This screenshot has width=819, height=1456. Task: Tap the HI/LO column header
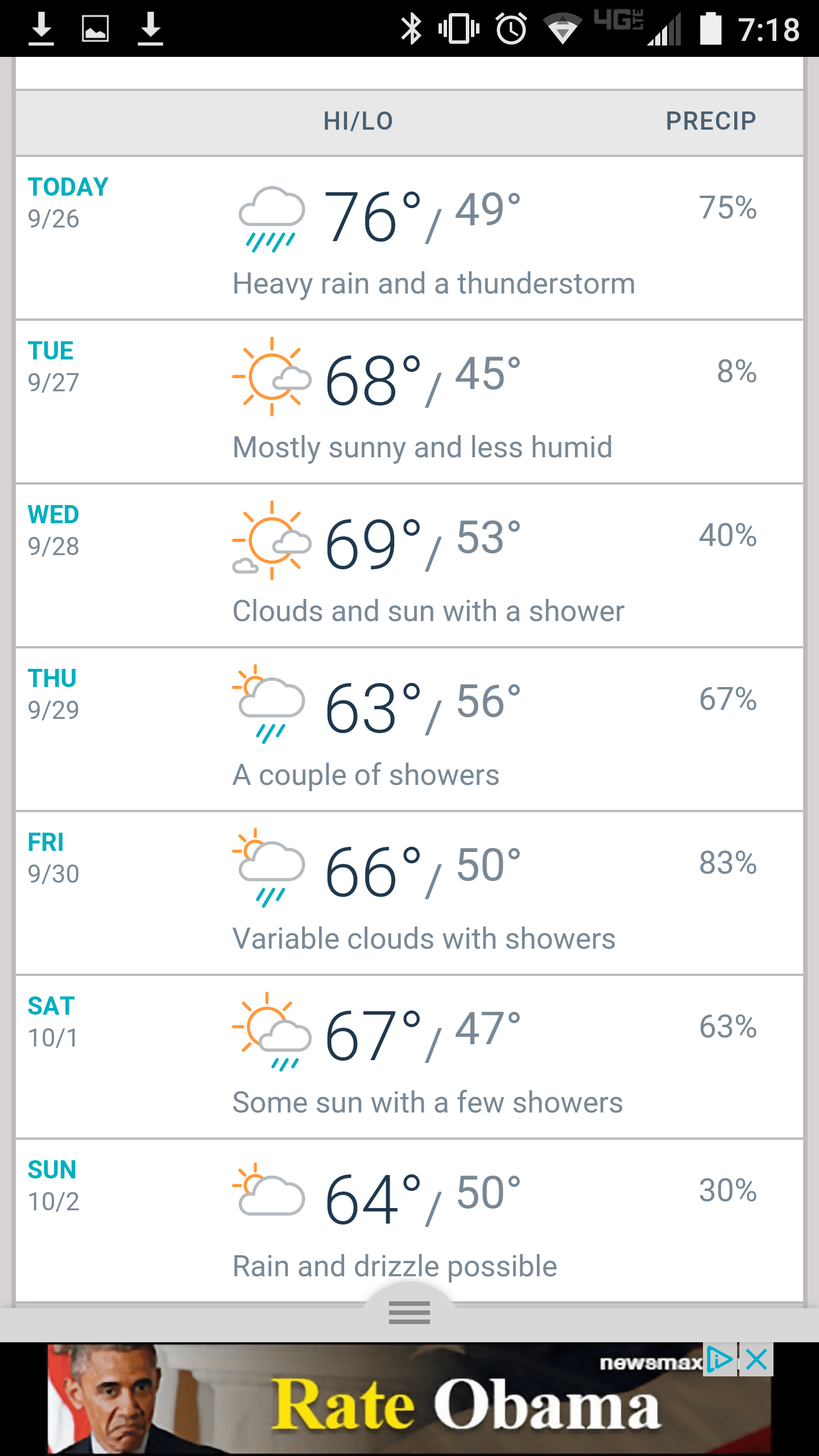358,121
